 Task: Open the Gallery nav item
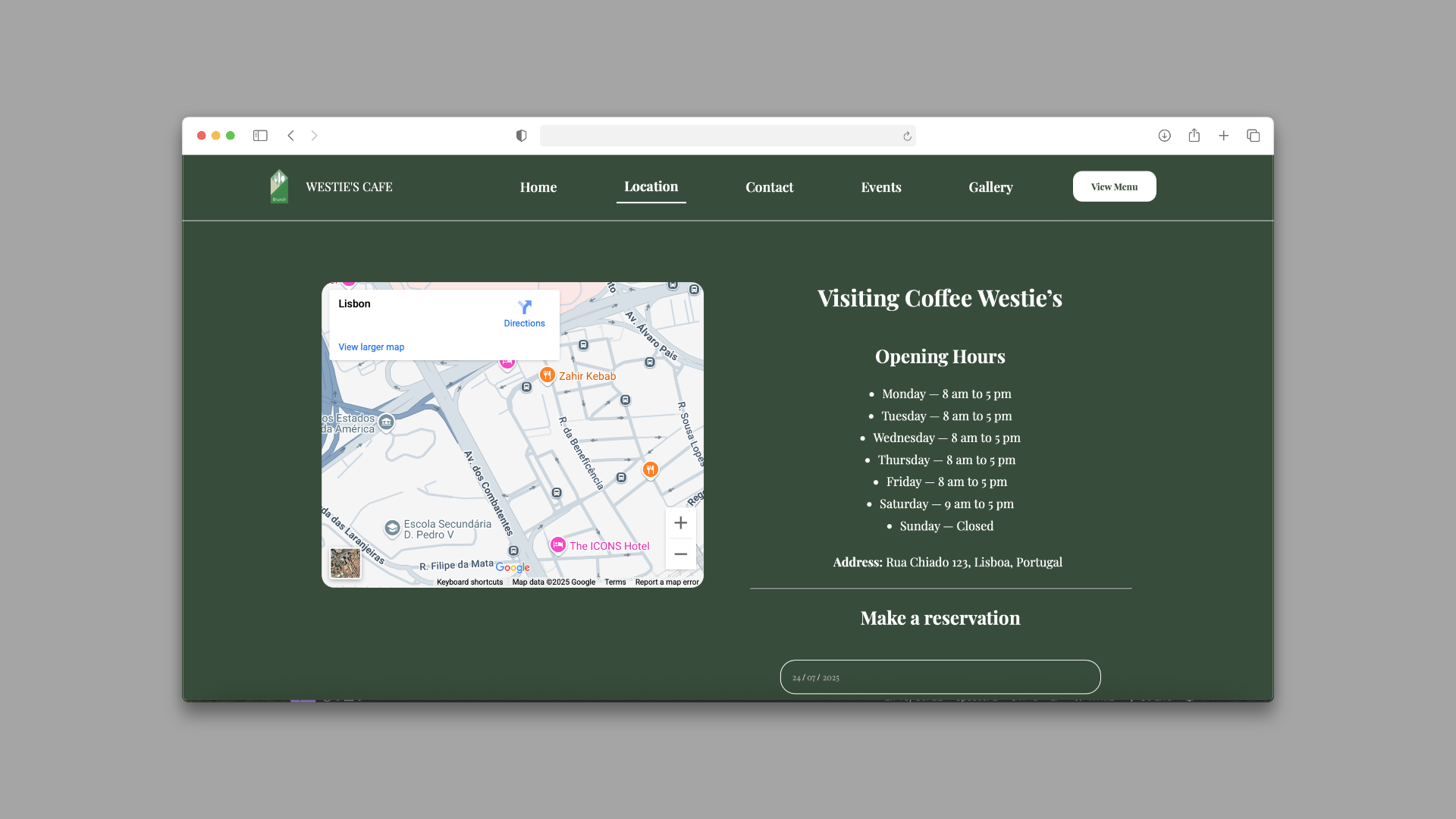pos(990,187)
